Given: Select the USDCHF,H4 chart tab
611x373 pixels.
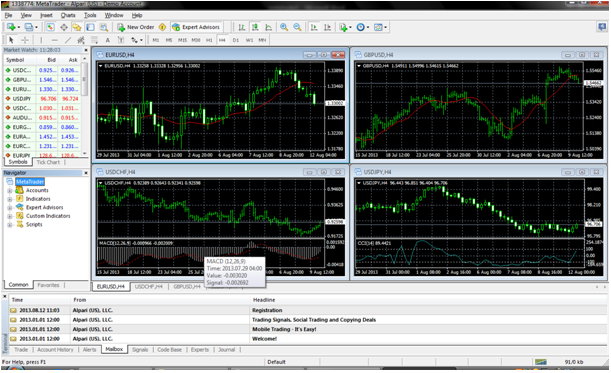Looking at the screenshot, I should 148,286.
